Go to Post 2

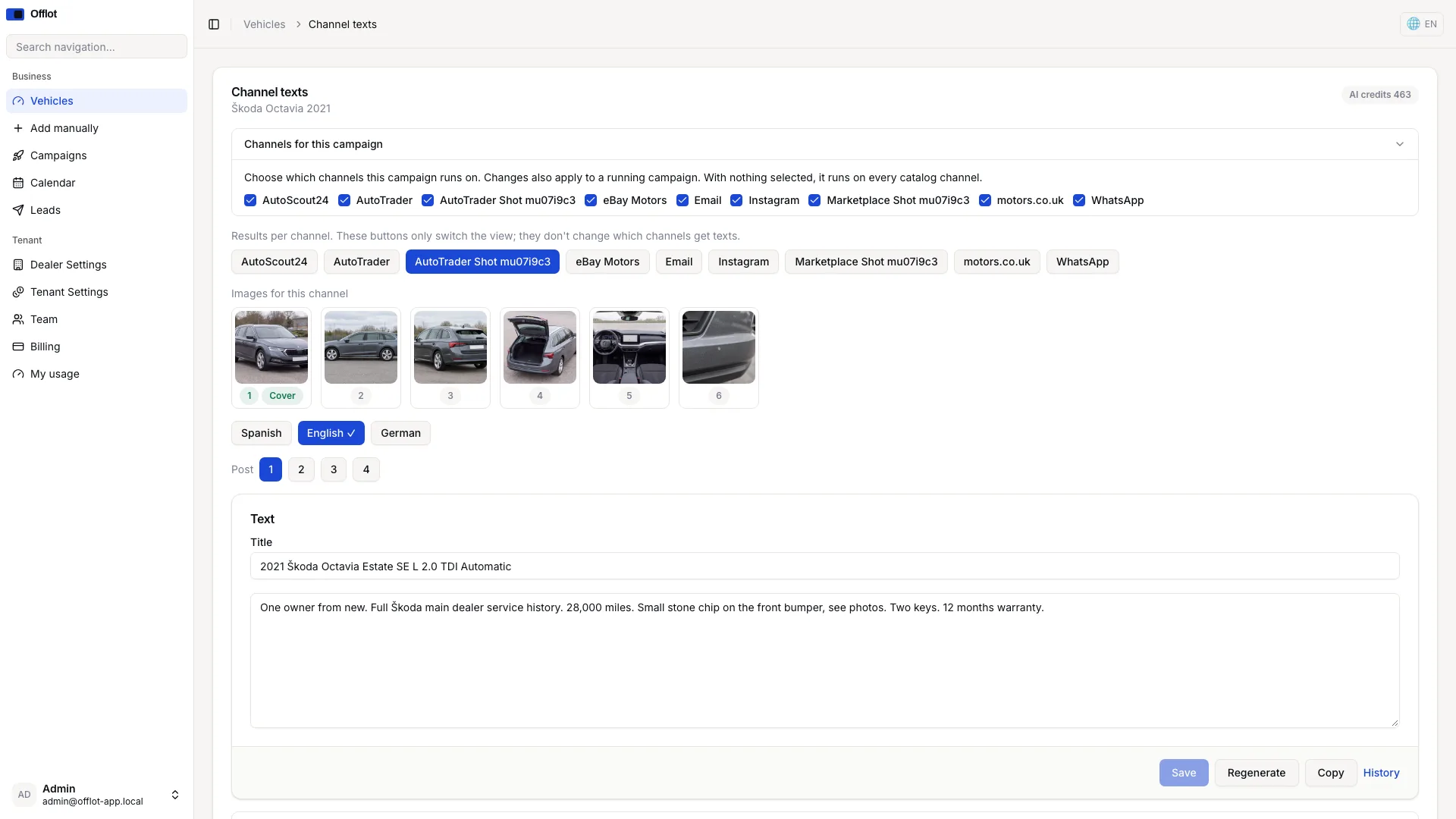pyautogui.click(x=301, y=469)
